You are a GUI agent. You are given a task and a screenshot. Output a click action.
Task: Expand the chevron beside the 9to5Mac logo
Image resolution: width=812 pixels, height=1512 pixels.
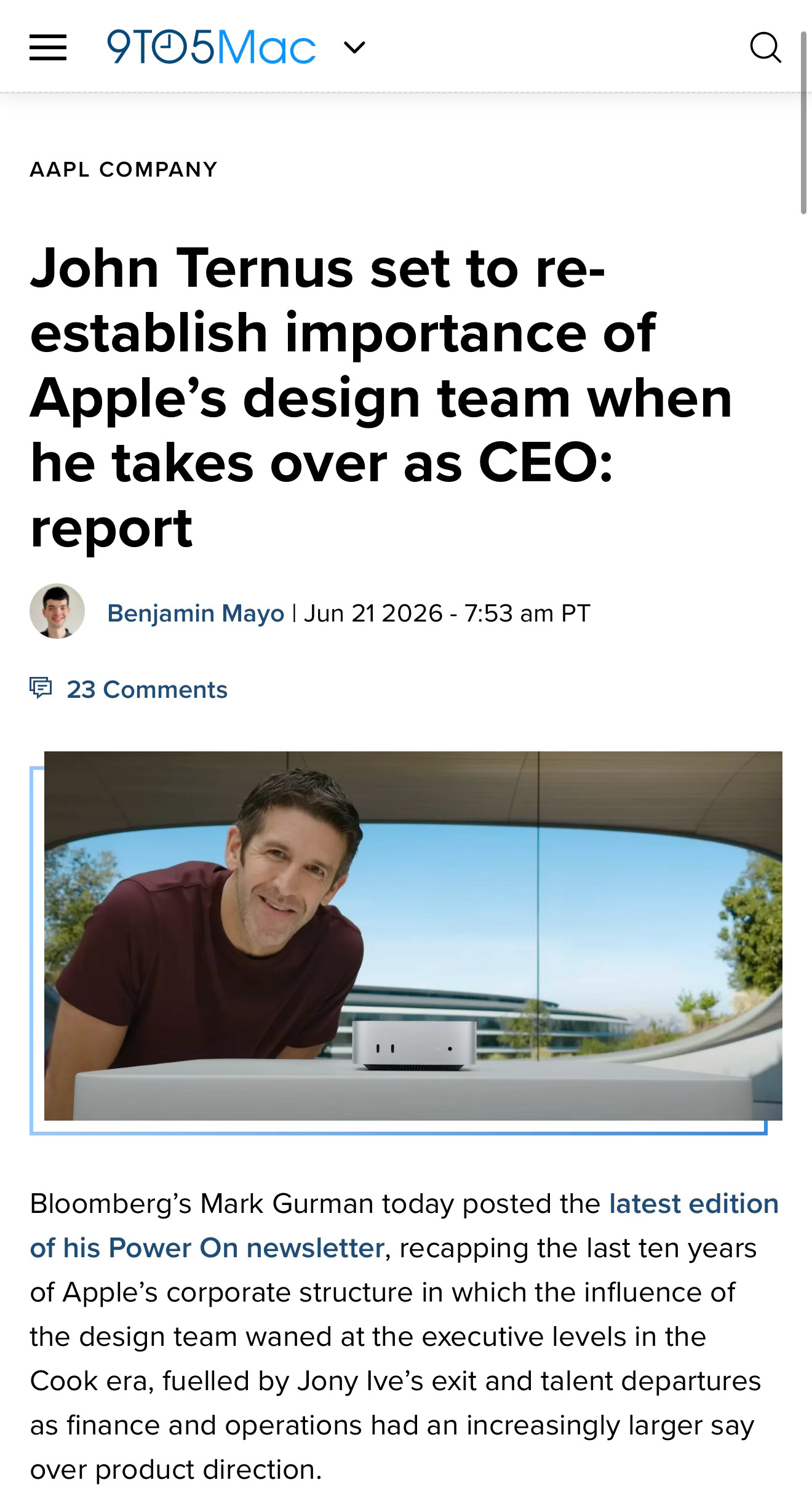tap(354, 47)
